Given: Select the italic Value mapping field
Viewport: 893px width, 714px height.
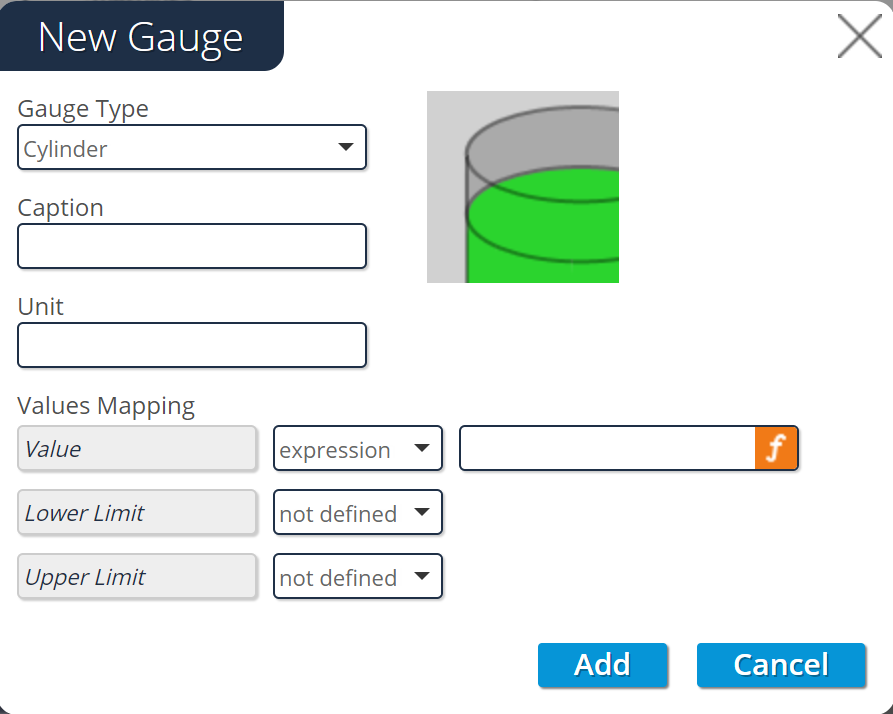Looking at the screenshot, I should (x=137, y=449).
